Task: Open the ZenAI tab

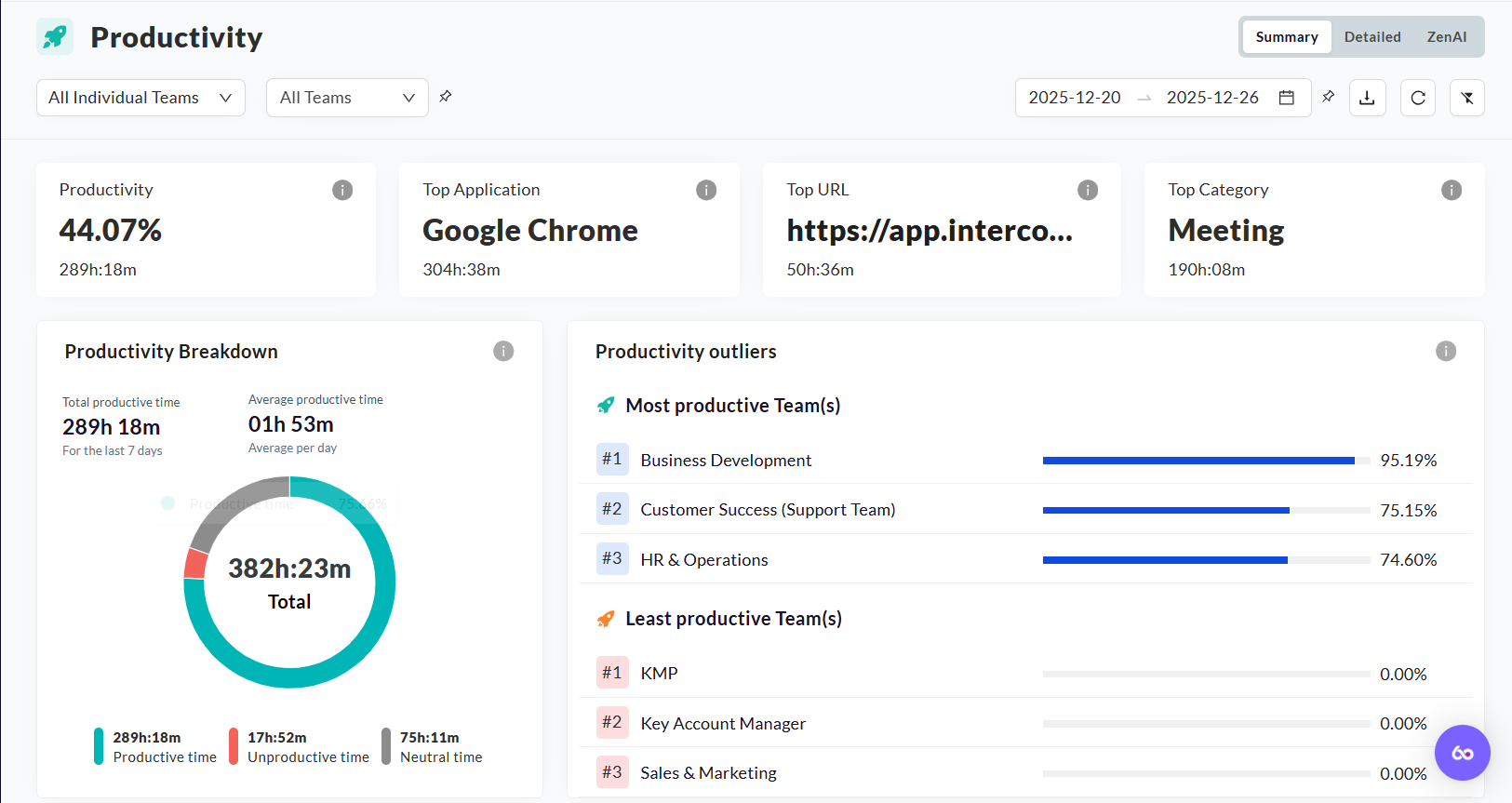Action: 1447,37
